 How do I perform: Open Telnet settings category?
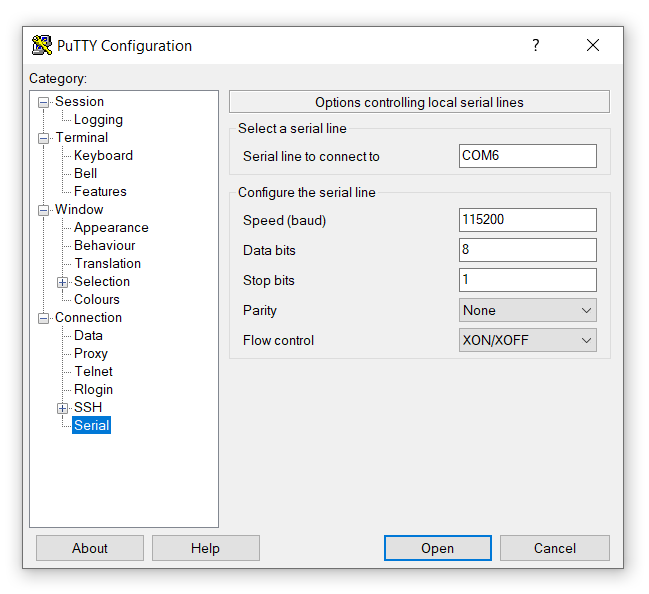click(x=94, y=372)
